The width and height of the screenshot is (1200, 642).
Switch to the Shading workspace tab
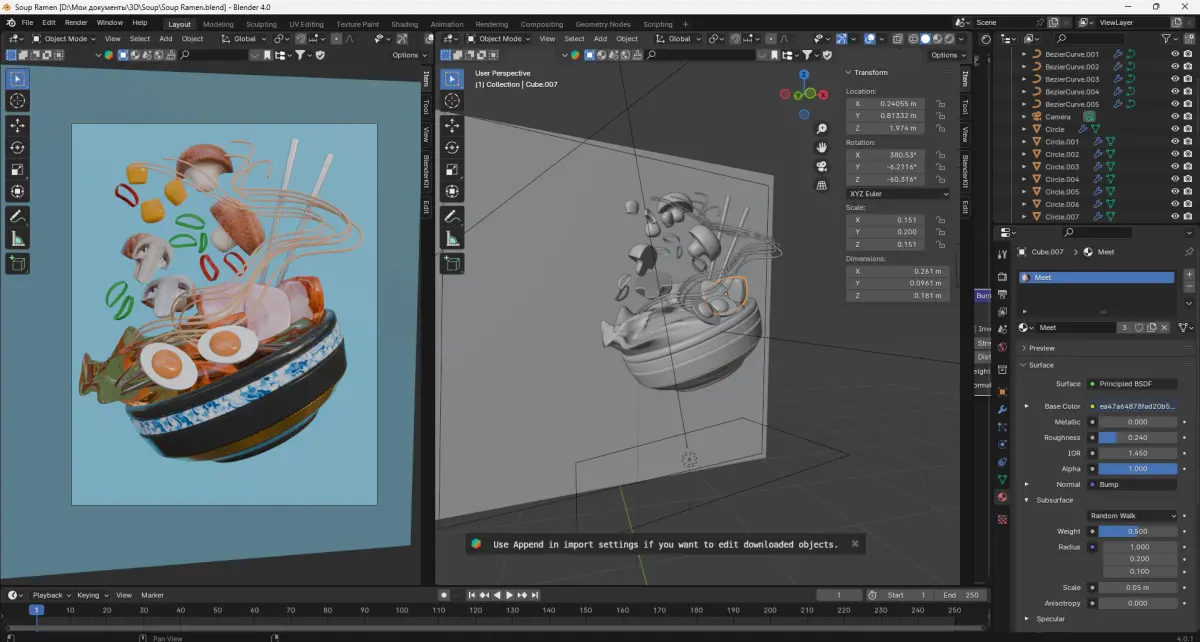pos(405,24)
